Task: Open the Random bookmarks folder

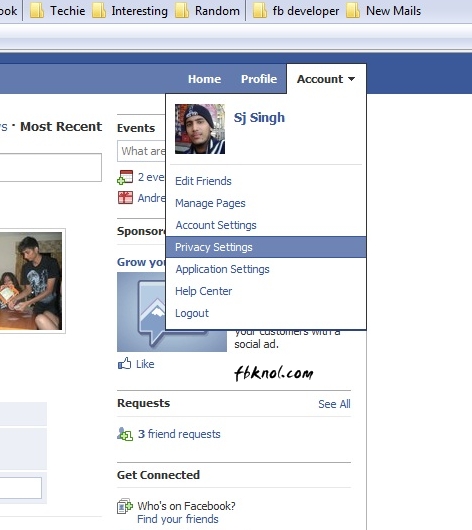Action: 207,11
